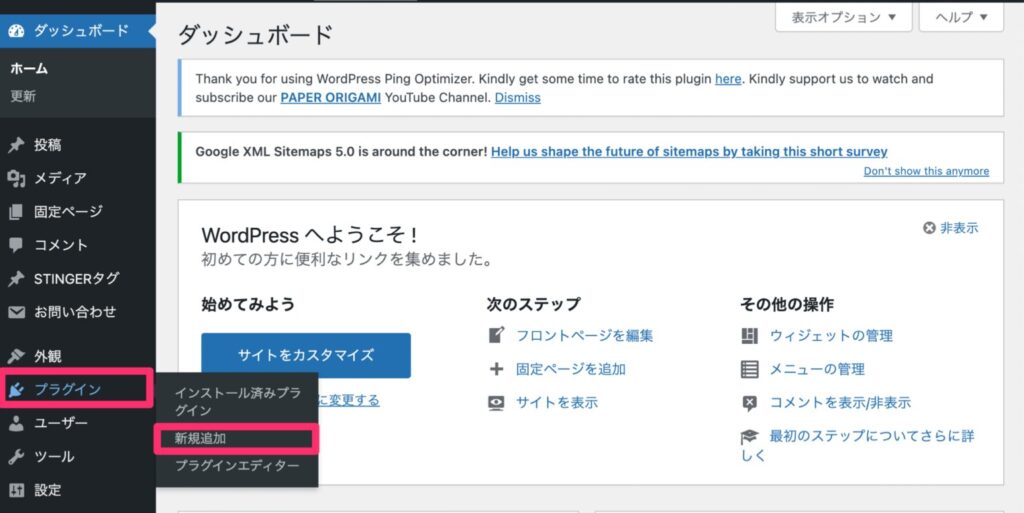Click サイトを表示 link
The width and height of the screenshot is (1024, 513).
tap(557, 403)
